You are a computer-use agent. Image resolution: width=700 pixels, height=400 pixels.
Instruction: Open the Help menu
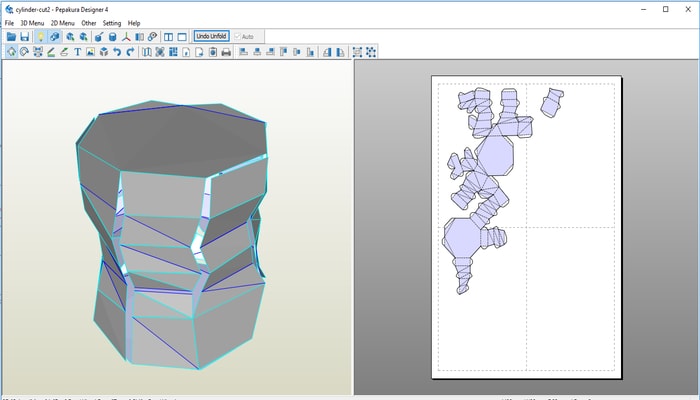click(134, 22)
